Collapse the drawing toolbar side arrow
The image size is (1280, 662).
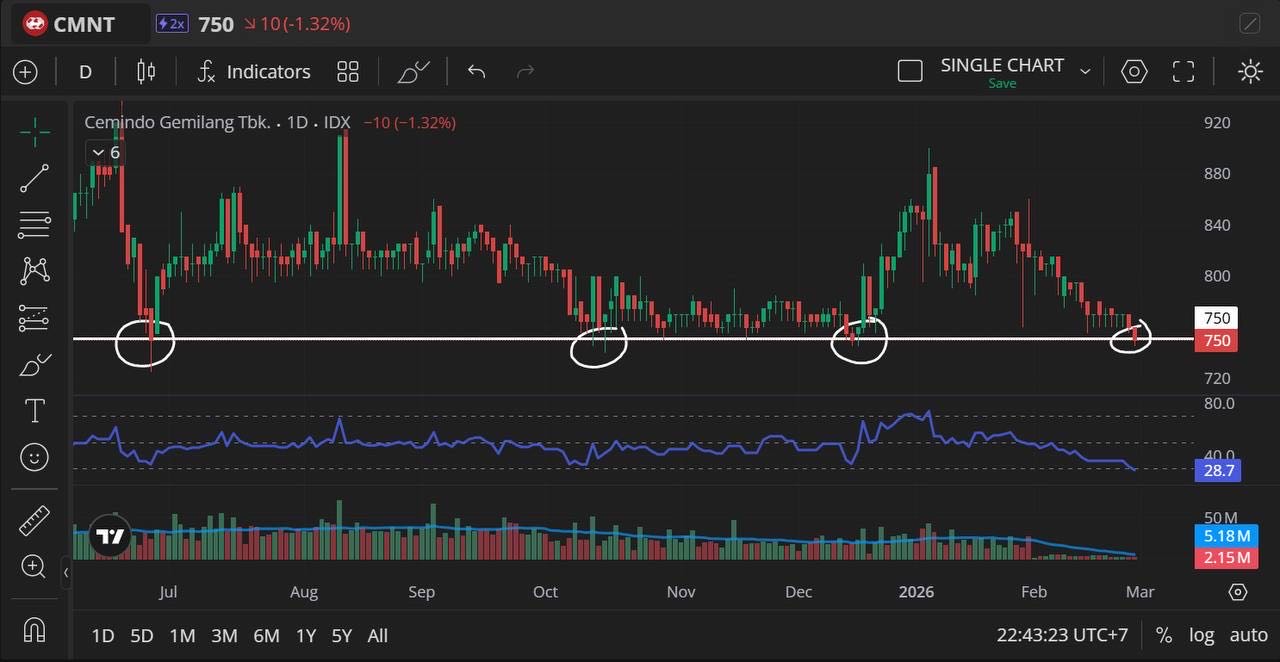click(66, 573)
